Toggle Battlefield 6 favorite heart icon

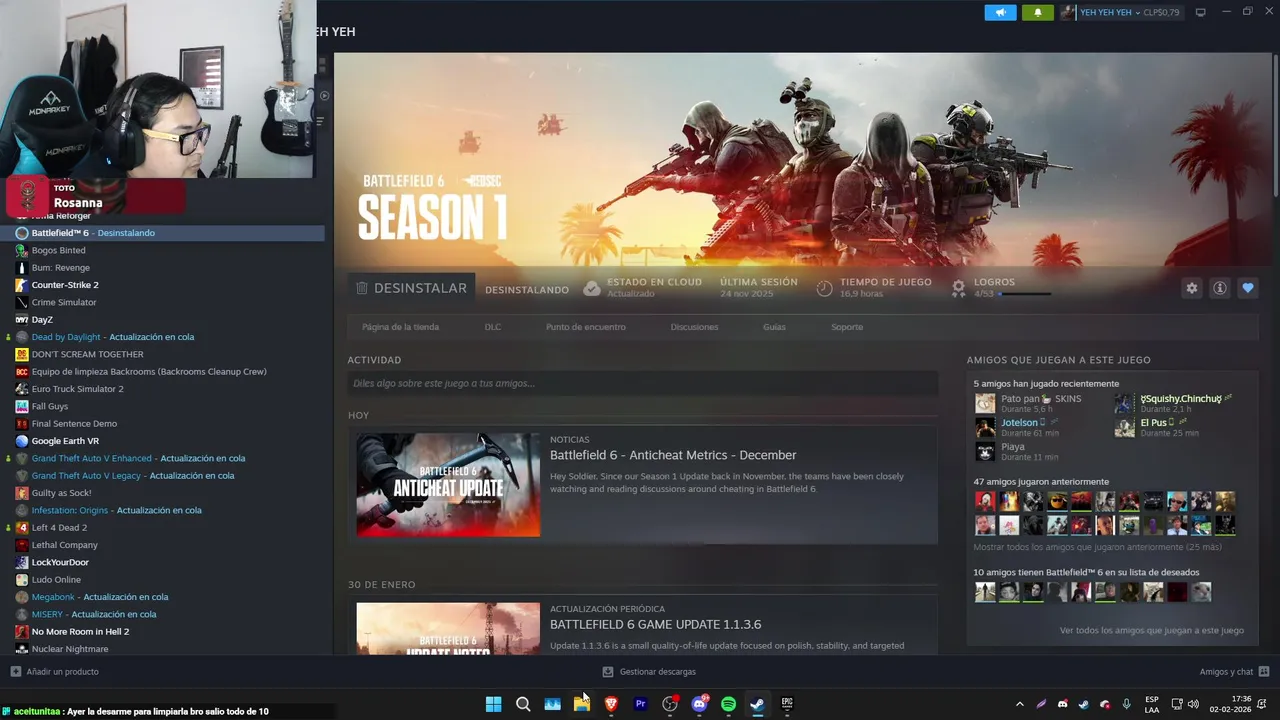tap(1247, 288)
